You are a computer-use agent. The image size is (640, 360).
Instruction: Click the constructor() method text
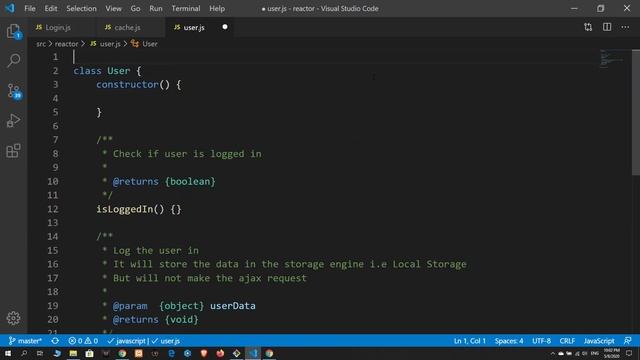tap(133, 84)
